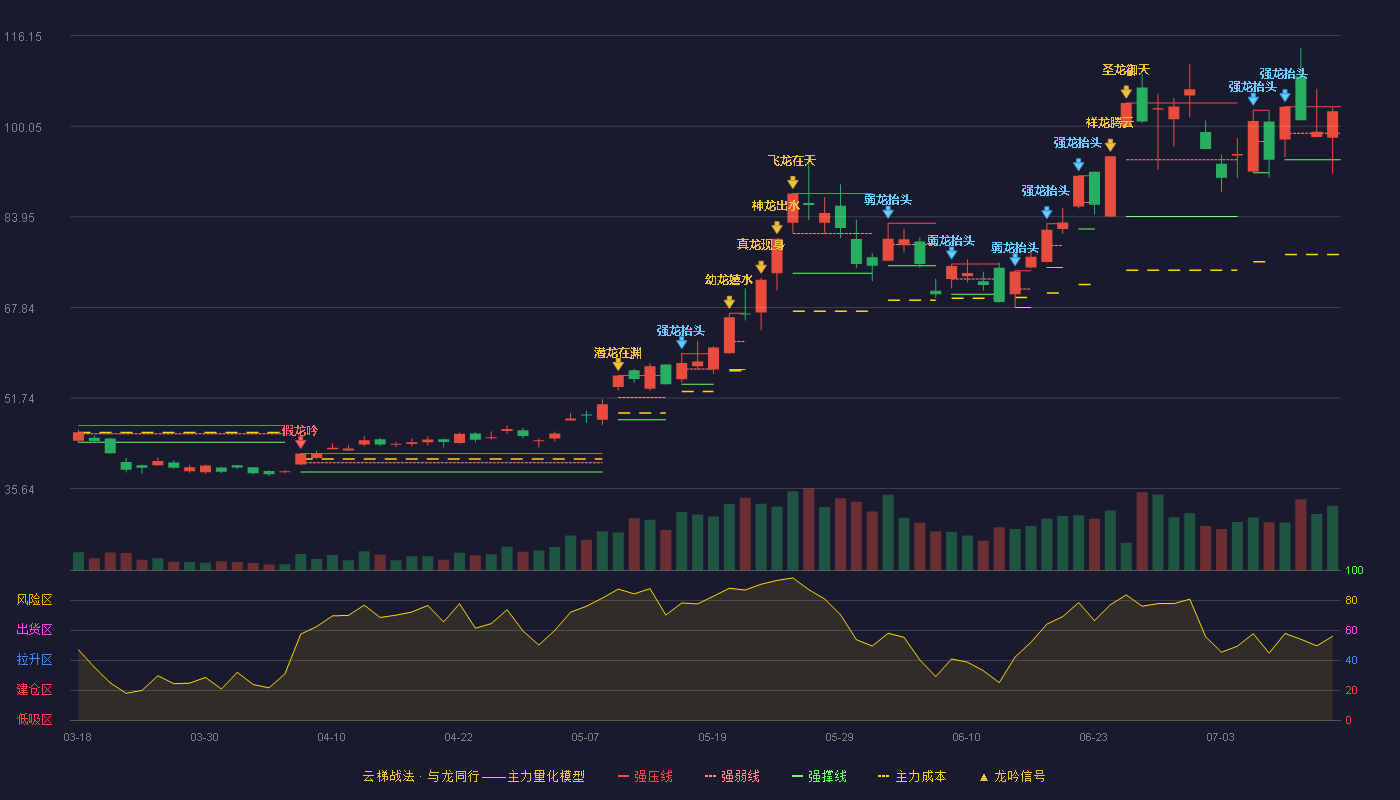The width and height of the screenshot is (1400, 800).
Task: Click the 07-03 date label
Action: coord(1220,737)
